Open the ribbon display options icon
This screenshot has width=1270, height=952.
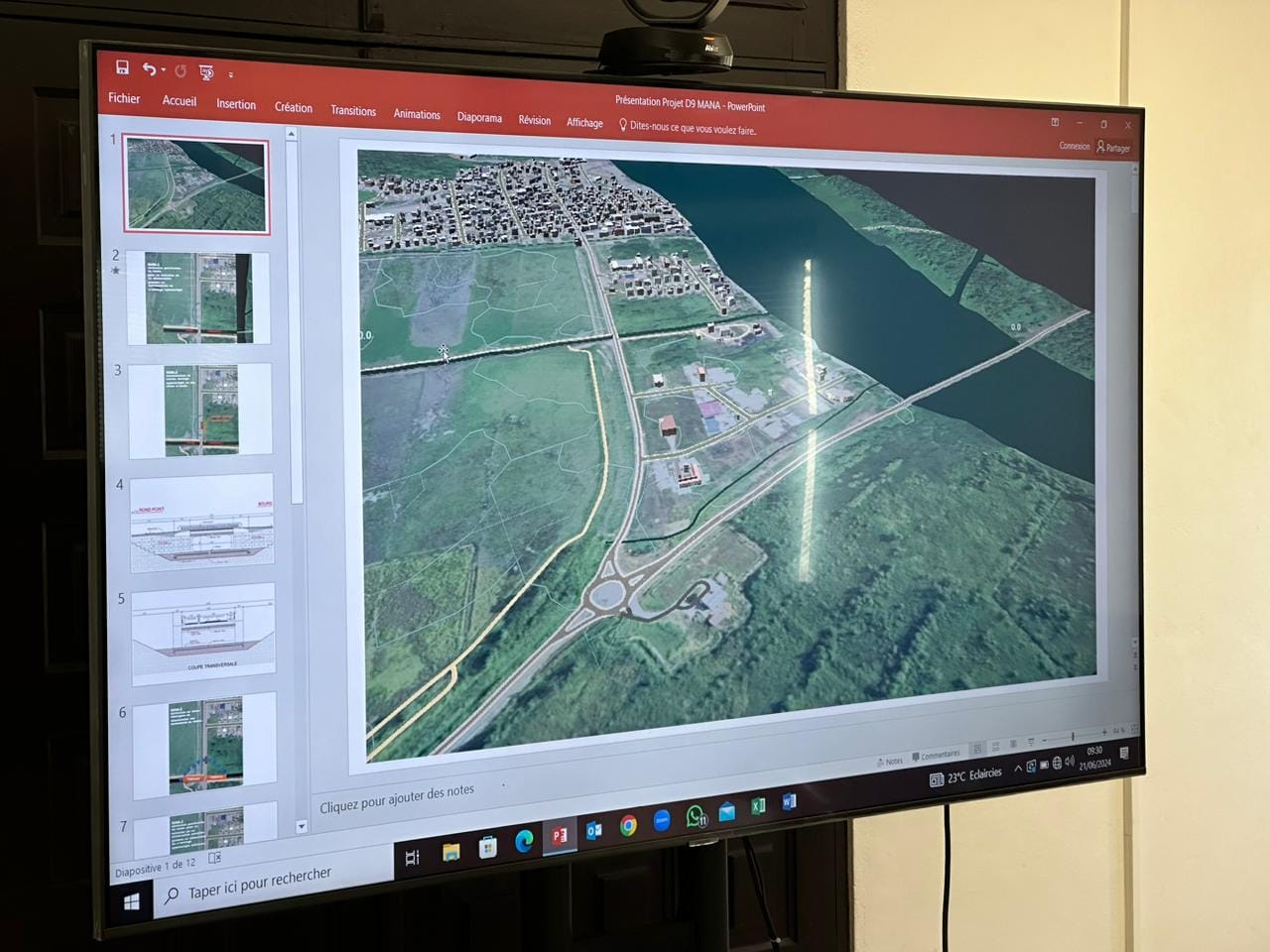coord(1055,122)
